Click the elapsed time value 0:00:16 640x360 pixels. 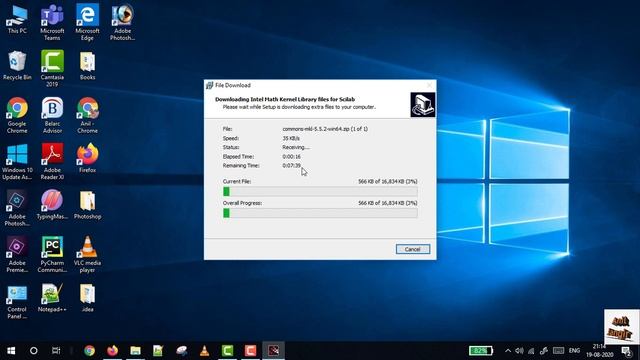coord(291,157)
